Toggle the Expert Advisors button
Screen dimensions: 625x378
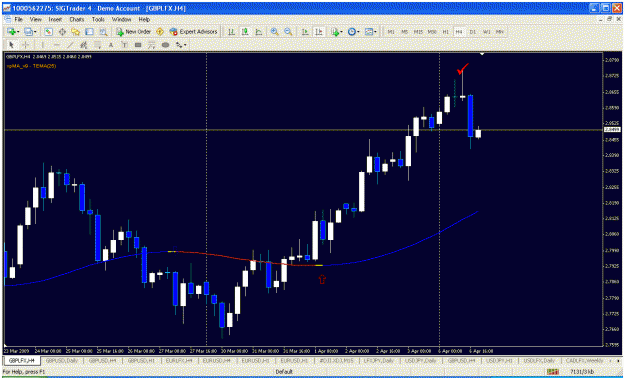(194, 32)
